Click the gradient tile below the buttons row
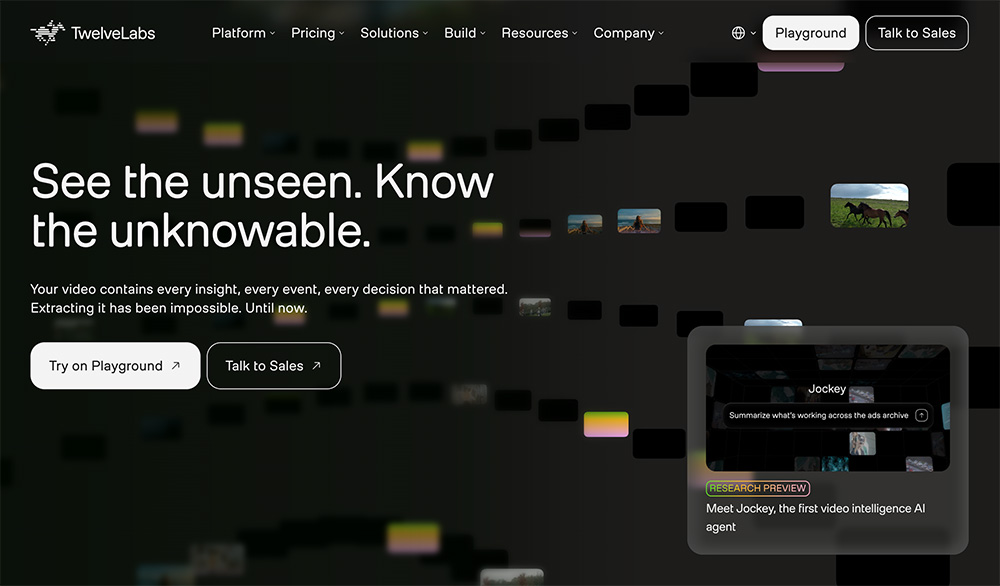The height and width of the screenshot is (586, 1000). 606,425
